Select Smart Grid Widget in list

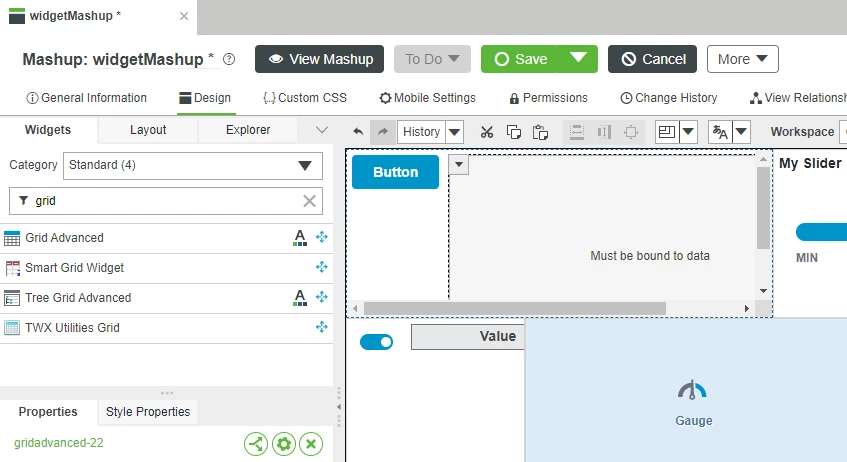pyautogui.click(x=166, y=268)
